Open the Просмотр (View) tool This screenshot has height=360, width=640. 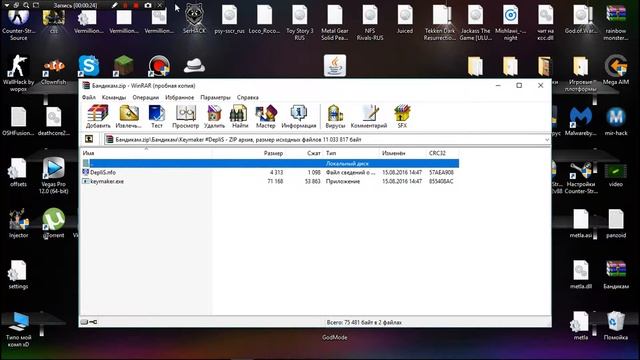185,116
